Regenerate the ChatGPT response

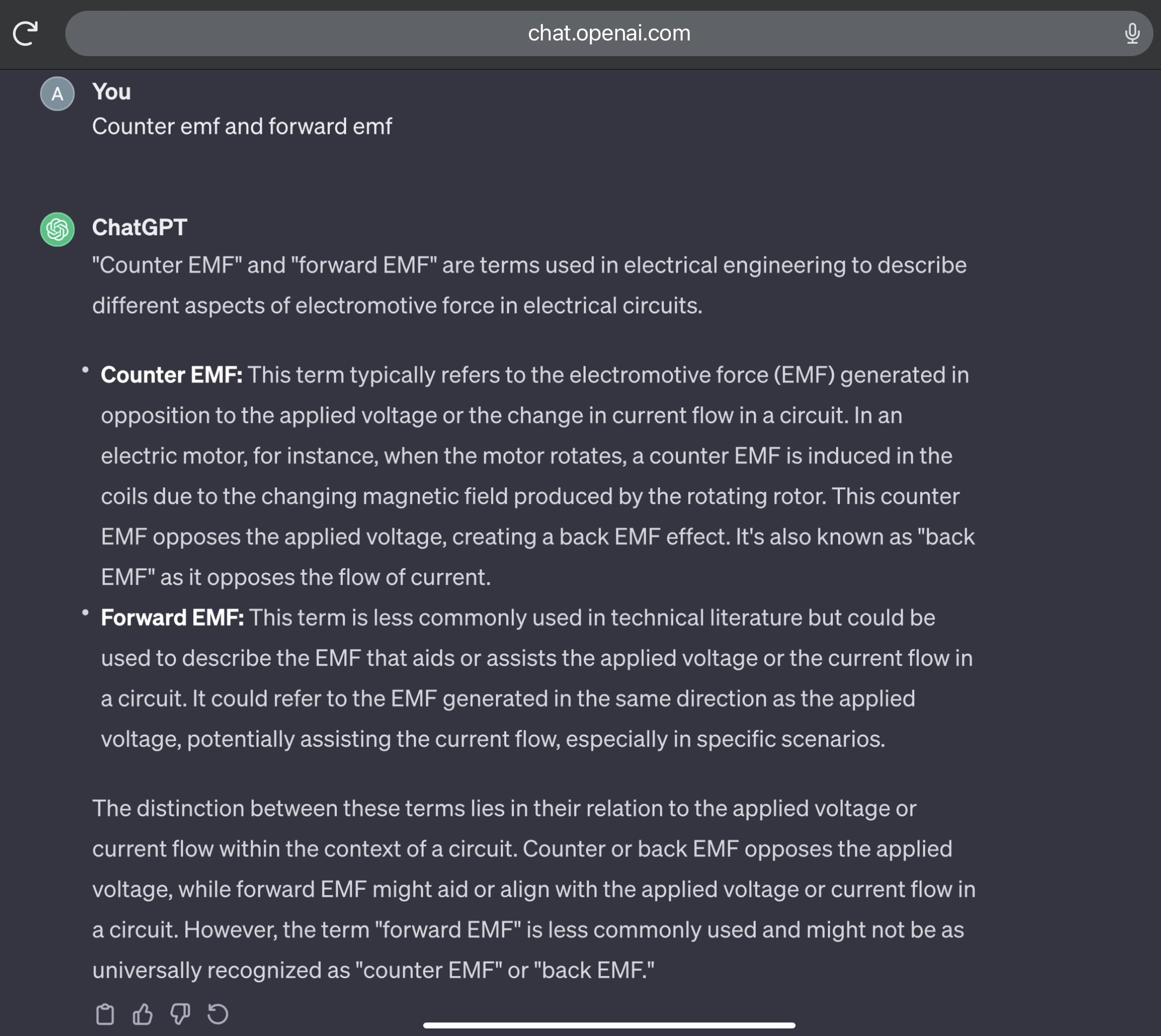coord(218,1014)
